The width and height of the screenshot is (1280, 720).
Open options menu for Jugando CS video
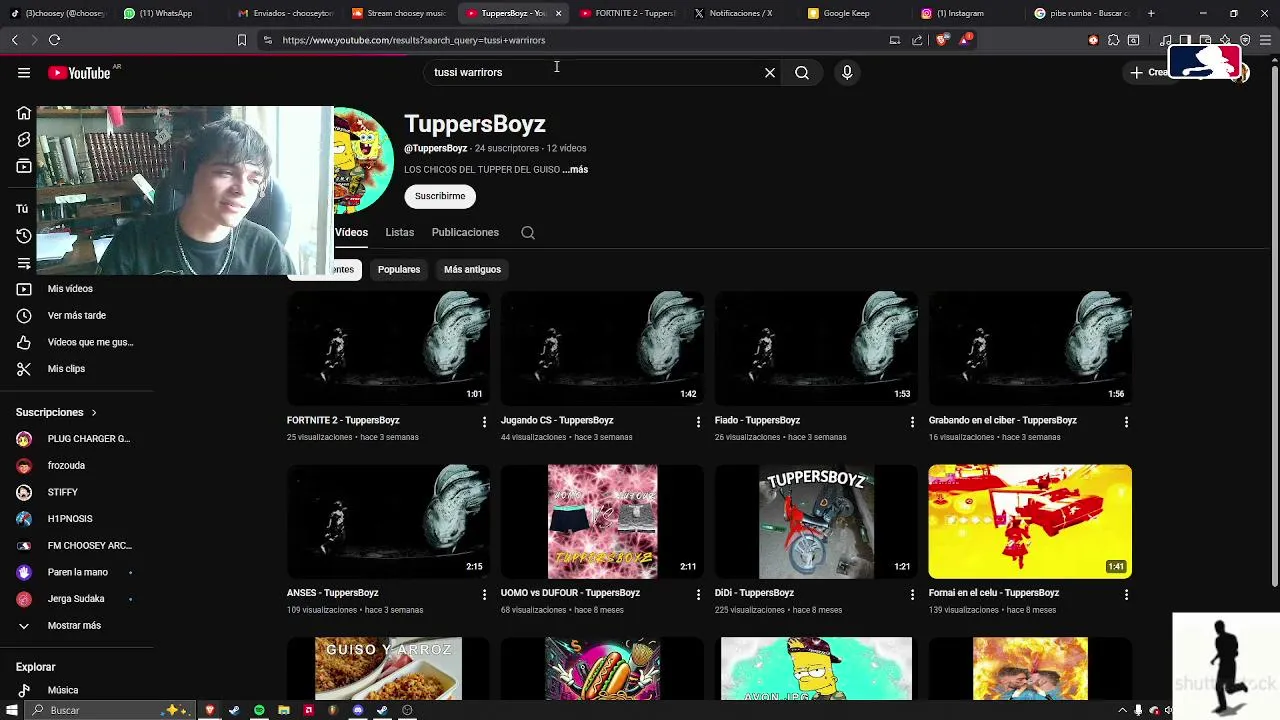698,422
